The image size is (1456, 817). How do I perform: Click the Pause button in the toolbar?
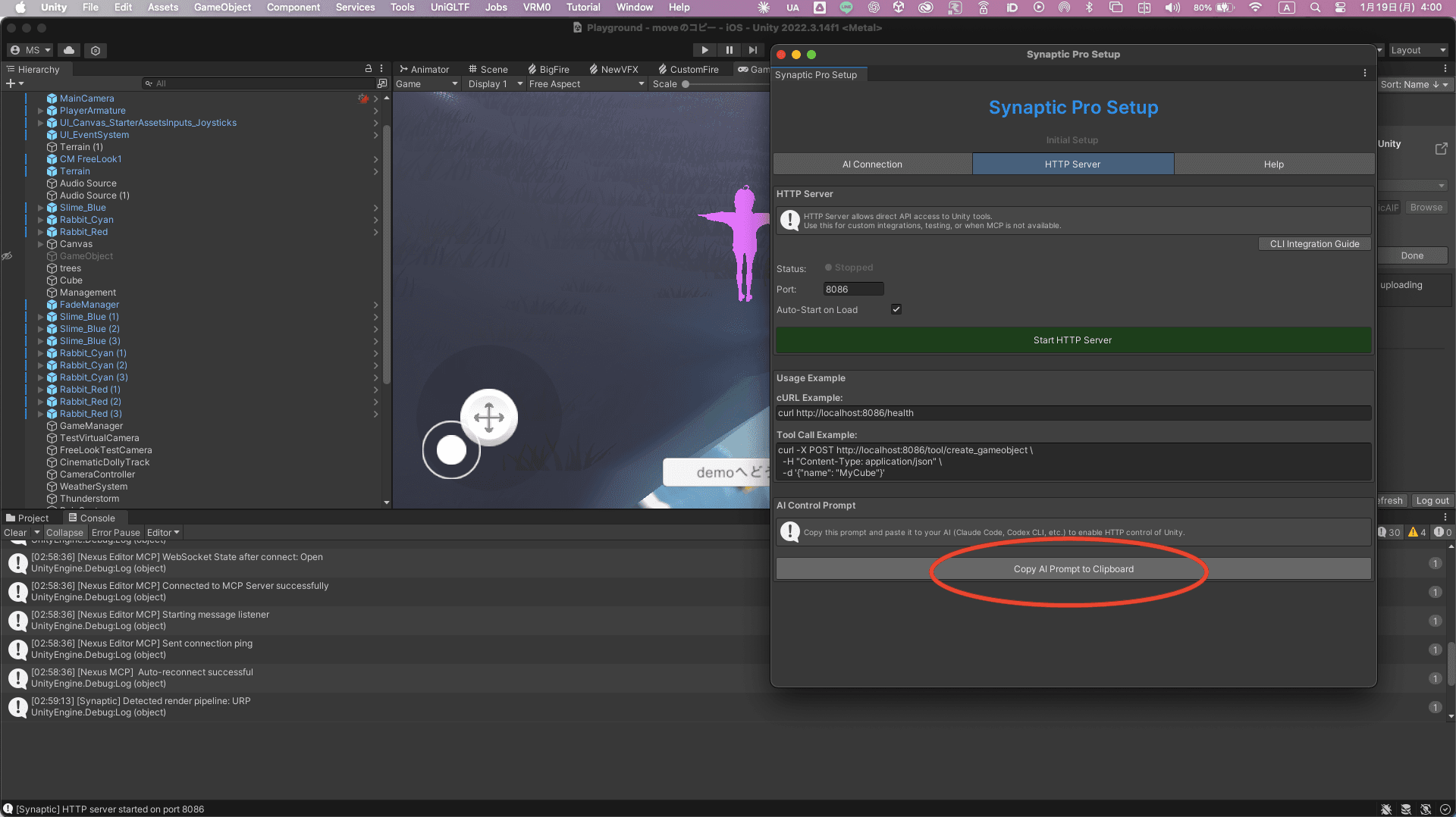coord(729,49)
